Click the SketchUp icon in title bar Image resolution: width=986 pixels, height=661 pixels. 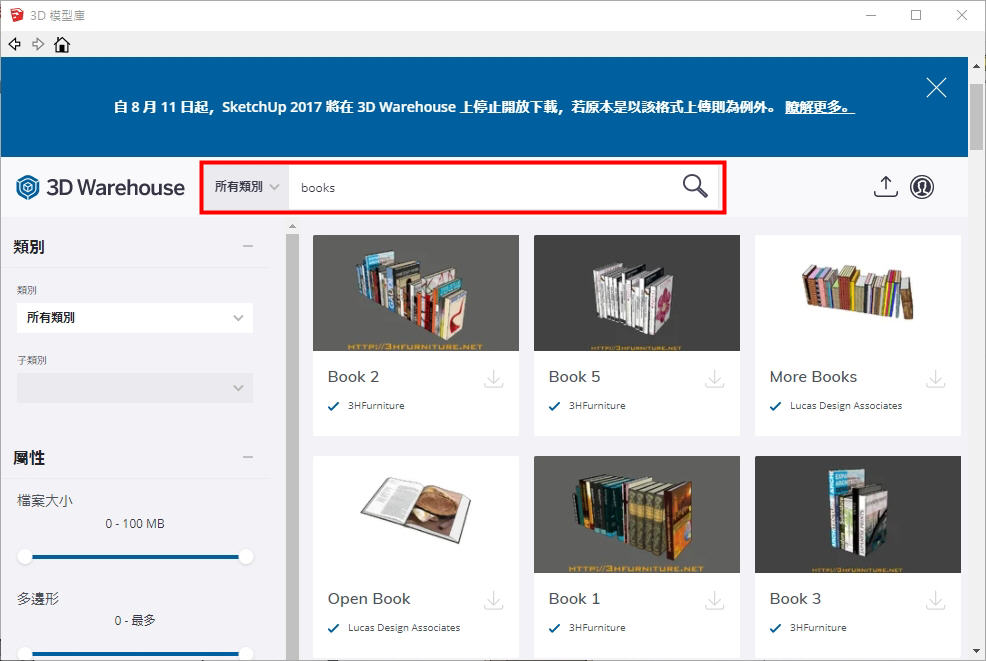pos(16,14)
